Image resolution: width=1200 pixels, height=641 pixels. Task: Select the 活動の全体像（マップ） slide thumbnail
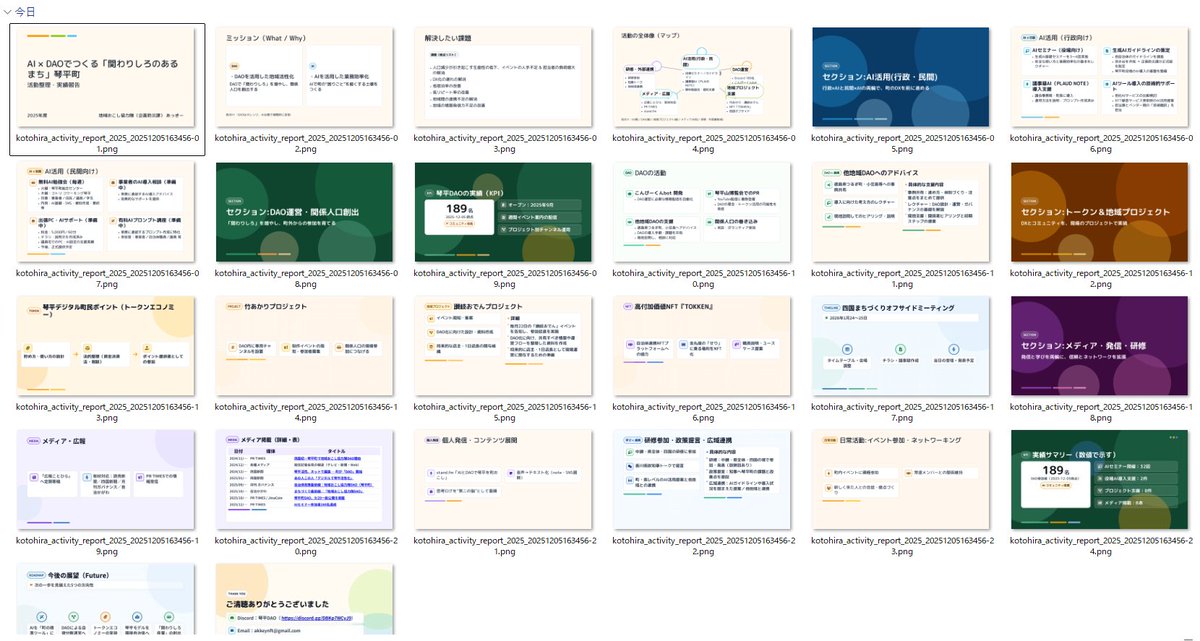tap(703, 78)
